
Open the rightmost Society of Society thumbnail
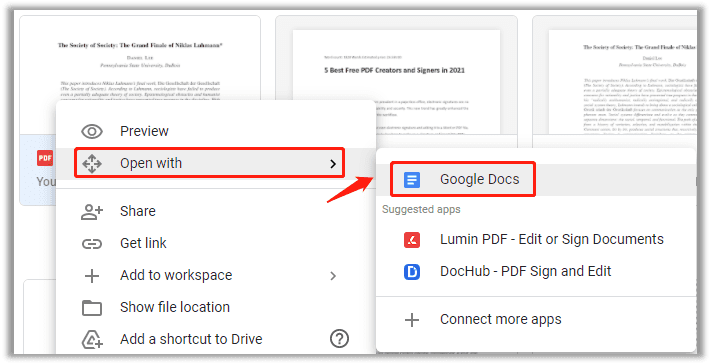pyautogui.click(x=615, y=75)
